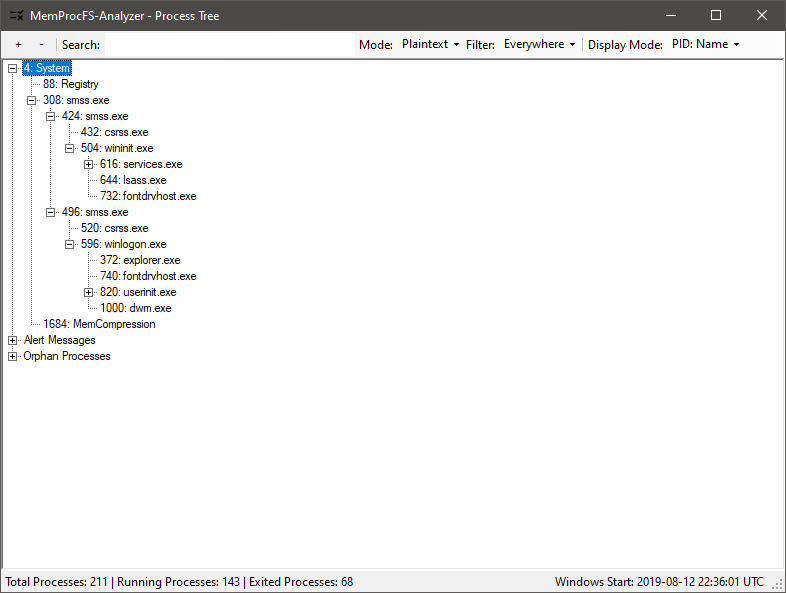Screen dimensions: 786x593
Task: Select the 1000: dwm.exe process
Action: 135,308
